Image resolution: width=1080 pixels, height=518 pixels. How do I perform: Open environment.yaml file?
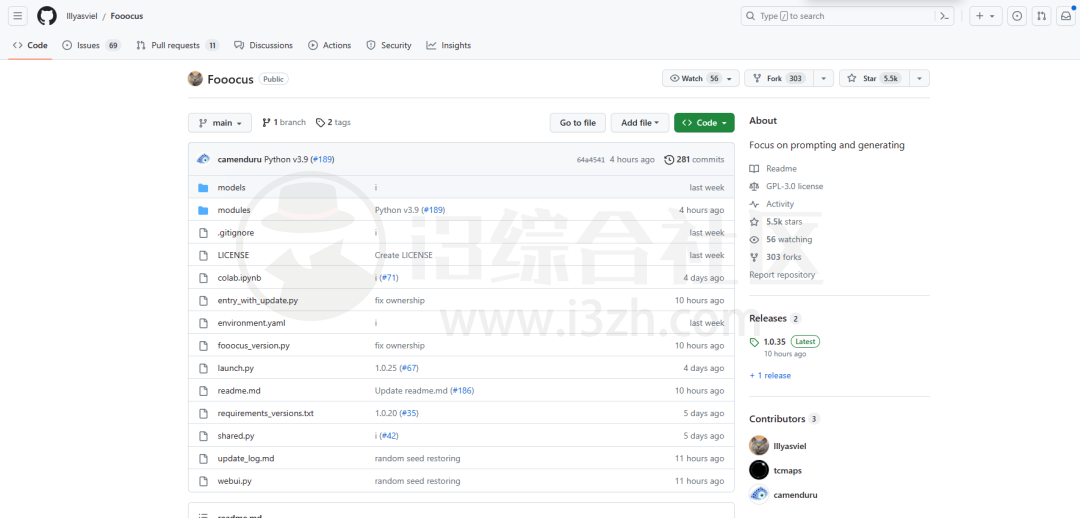click(x=251, y=322)
